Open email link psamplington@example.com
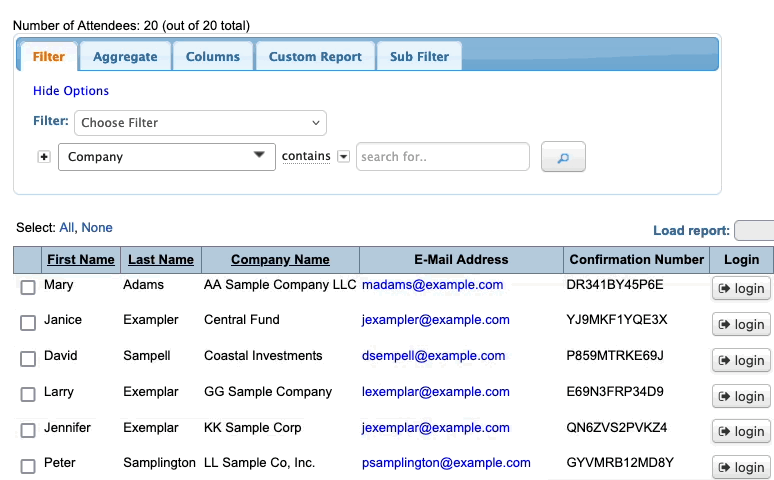Image resolution: width=774 pixels, height=480 pixels. coord(446,463)
